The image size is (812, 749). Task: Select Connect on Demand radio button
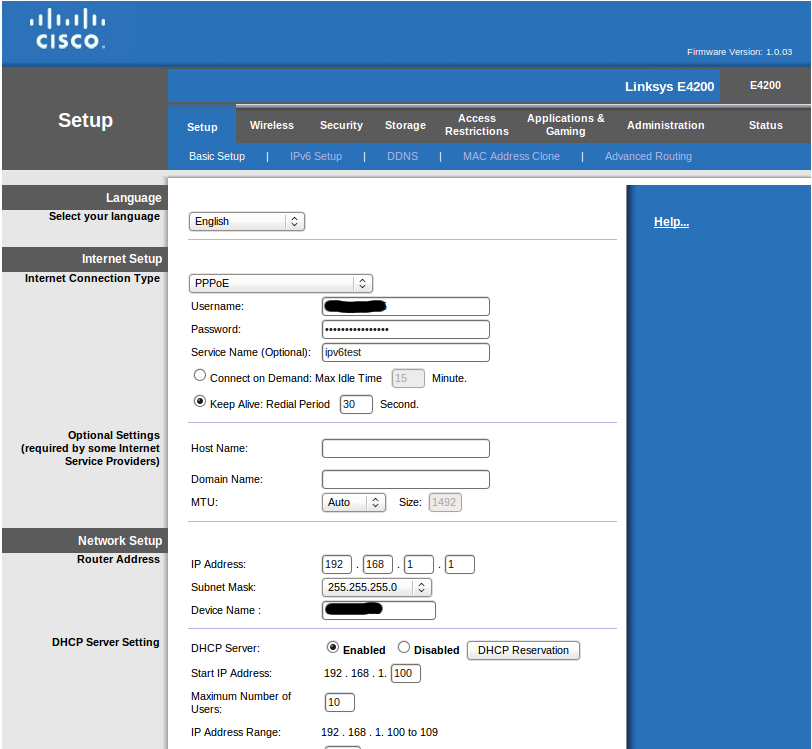(200, 376)
